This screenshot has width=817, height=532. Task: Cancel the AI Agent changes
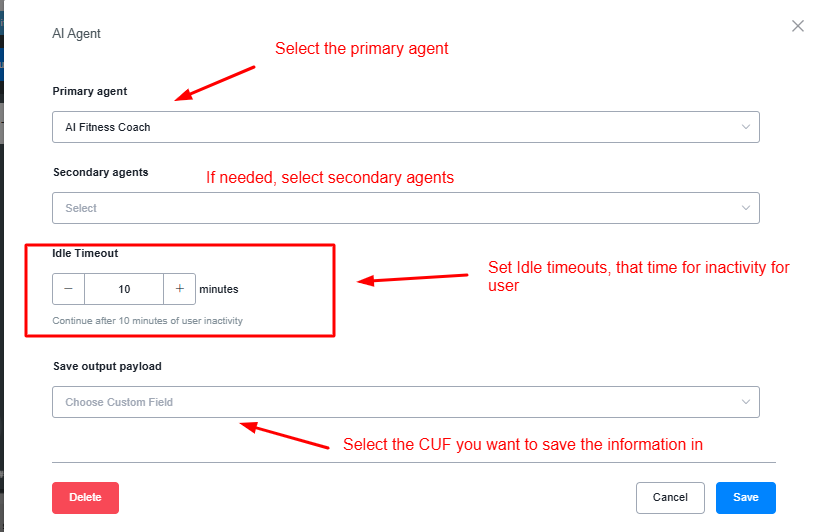(670, 497)
